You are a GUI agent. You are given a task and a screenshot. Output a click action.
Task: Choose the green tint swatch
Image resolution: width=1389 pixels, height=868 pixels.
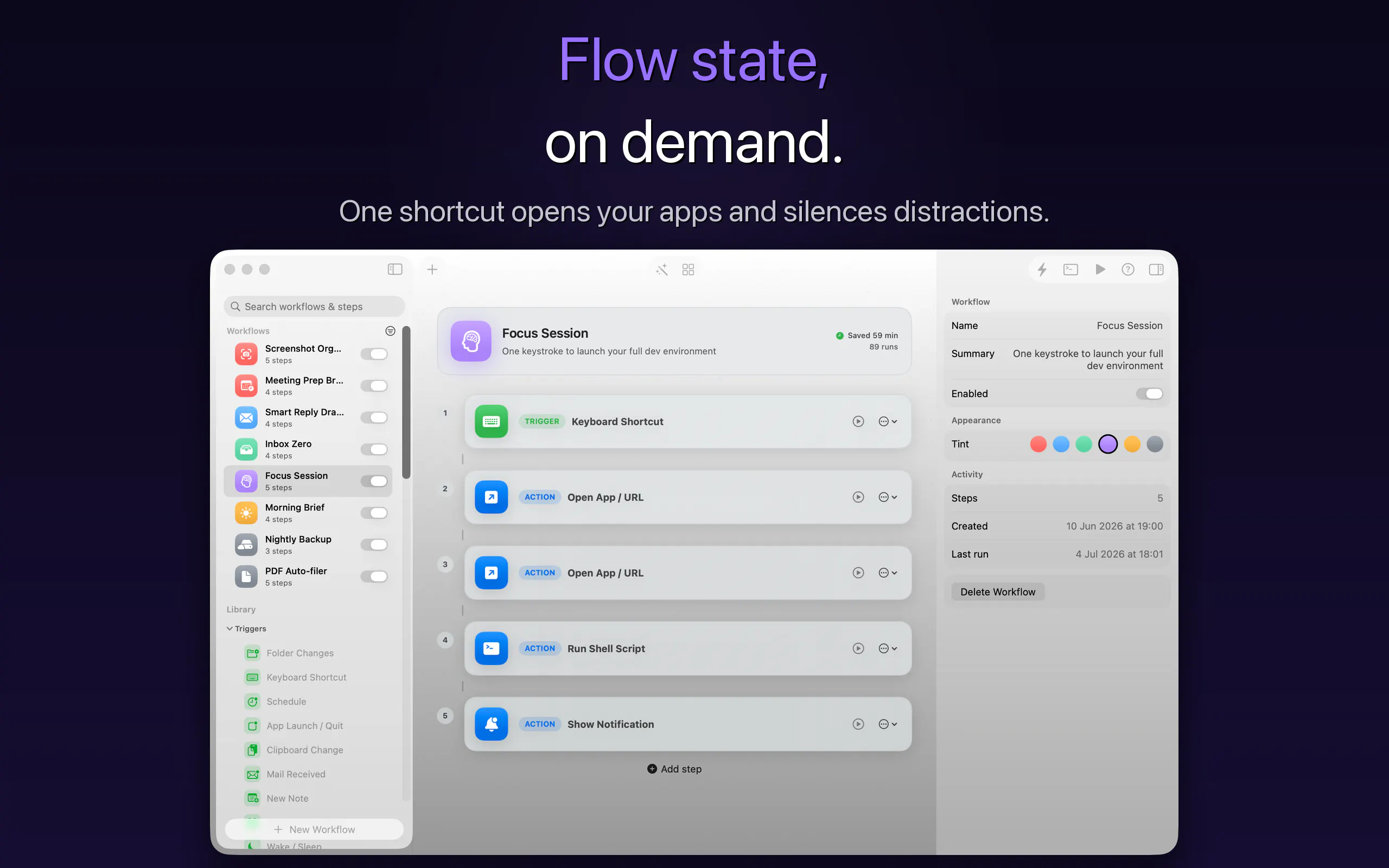[1084, 444]
